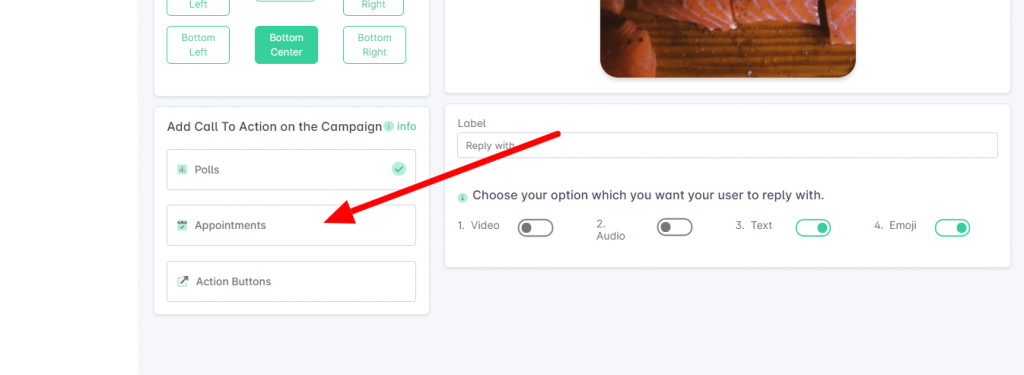Screen dimensions: 1024x375
Task: Open the Action Buttons option
Action: pyautogui.click(x=291, y=282)
